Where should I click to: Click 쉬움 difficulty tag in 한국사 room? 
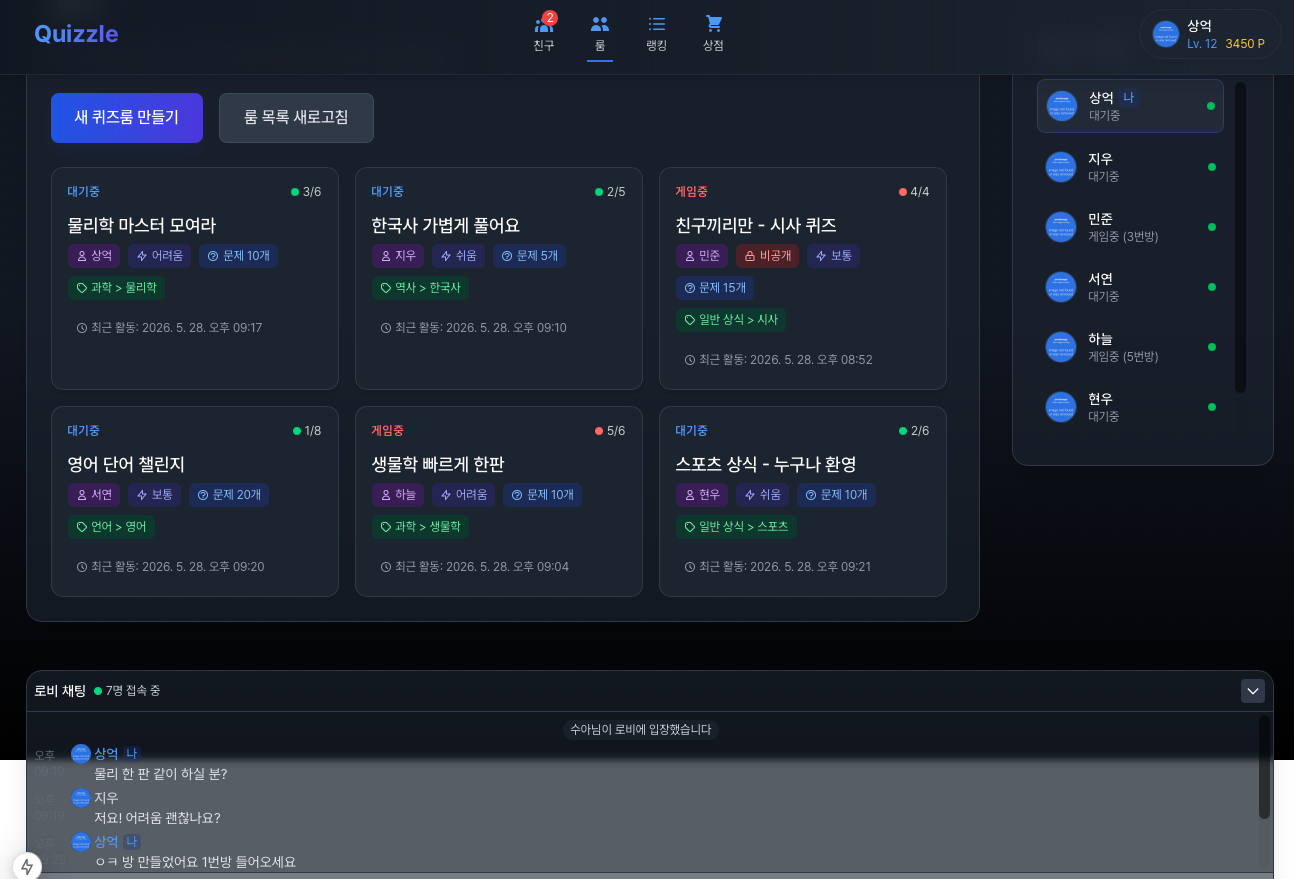pyautogui.click(x=458, y=256)
